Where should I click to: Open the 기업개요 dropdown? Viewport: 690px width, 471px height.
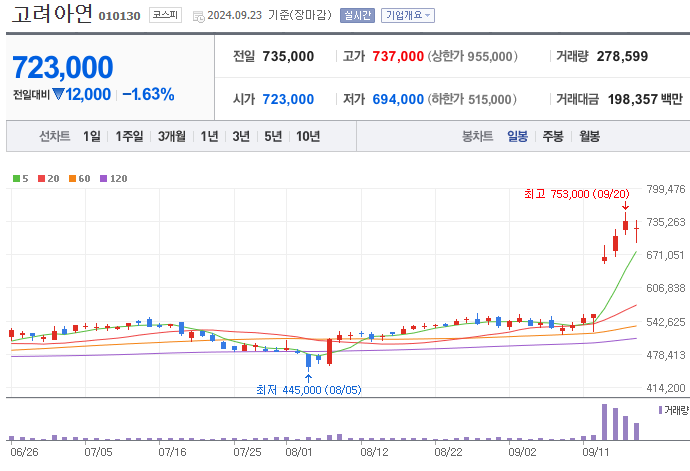click(408, 15)
